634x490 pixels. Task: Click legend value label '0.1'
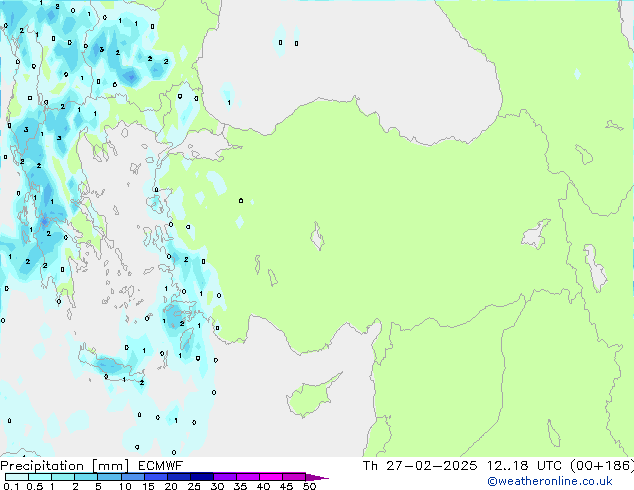click(x=11, y=486)
